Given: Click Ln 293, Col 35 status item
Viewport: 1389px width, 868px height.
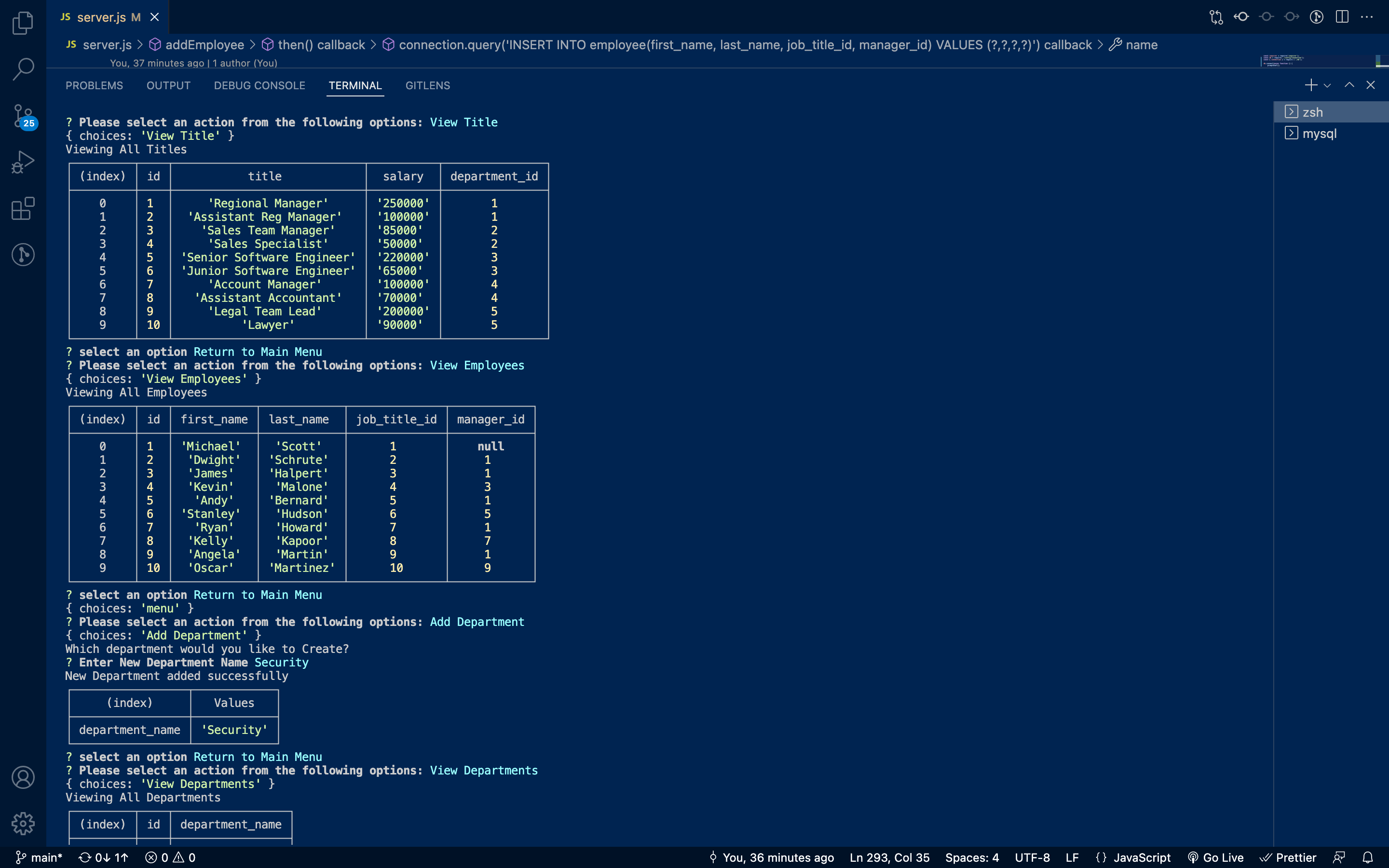Looking at the screenshot, I should pos(889,857).
